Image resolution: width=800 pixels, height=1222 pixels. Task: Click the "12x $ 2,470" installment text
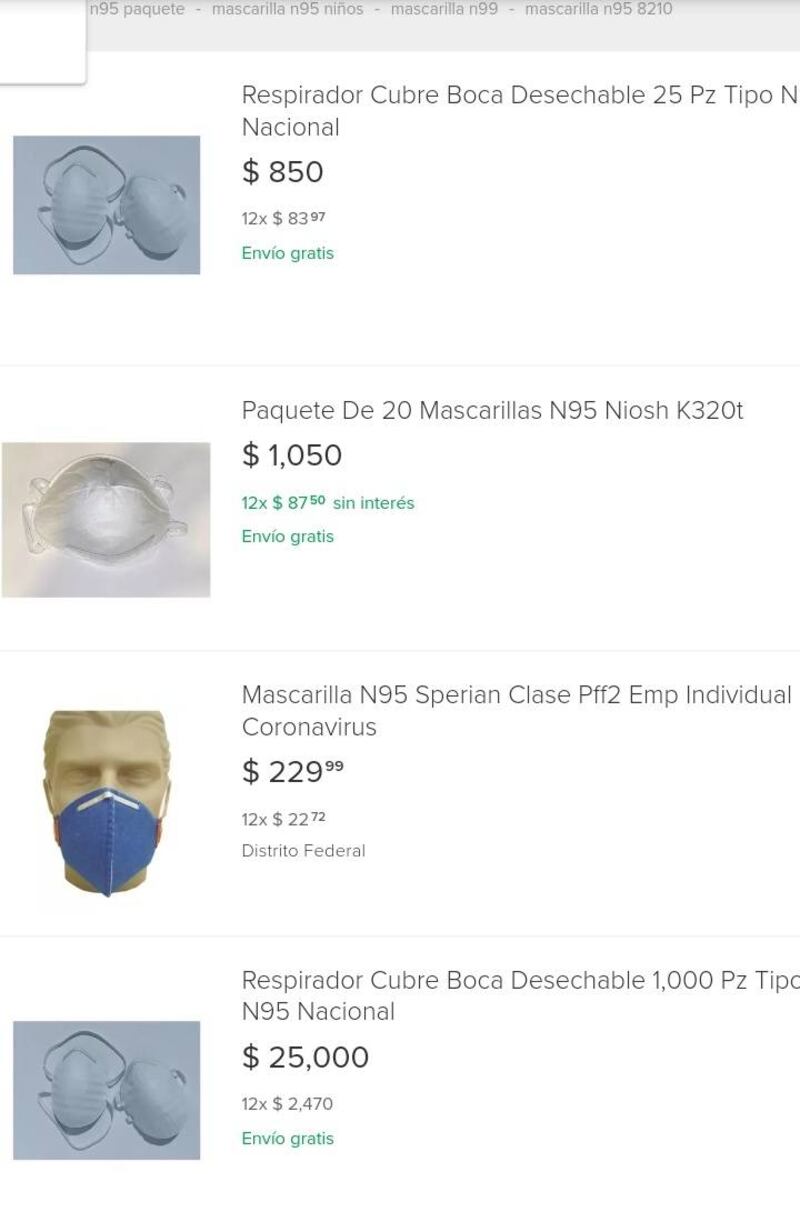[x=287, y=1104]
